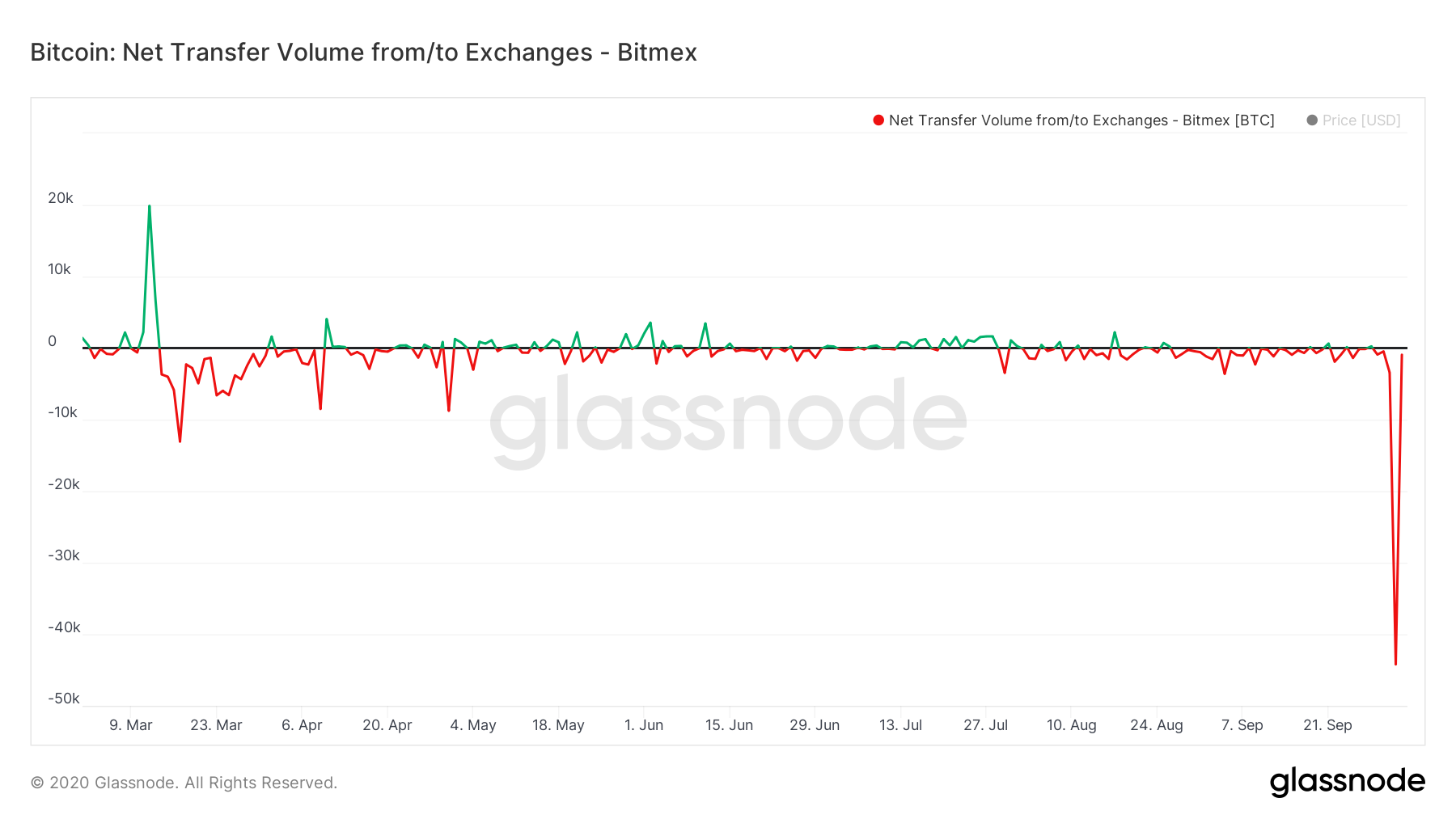
Task: Click the 0 y-axis label
Action: (53, 341)
